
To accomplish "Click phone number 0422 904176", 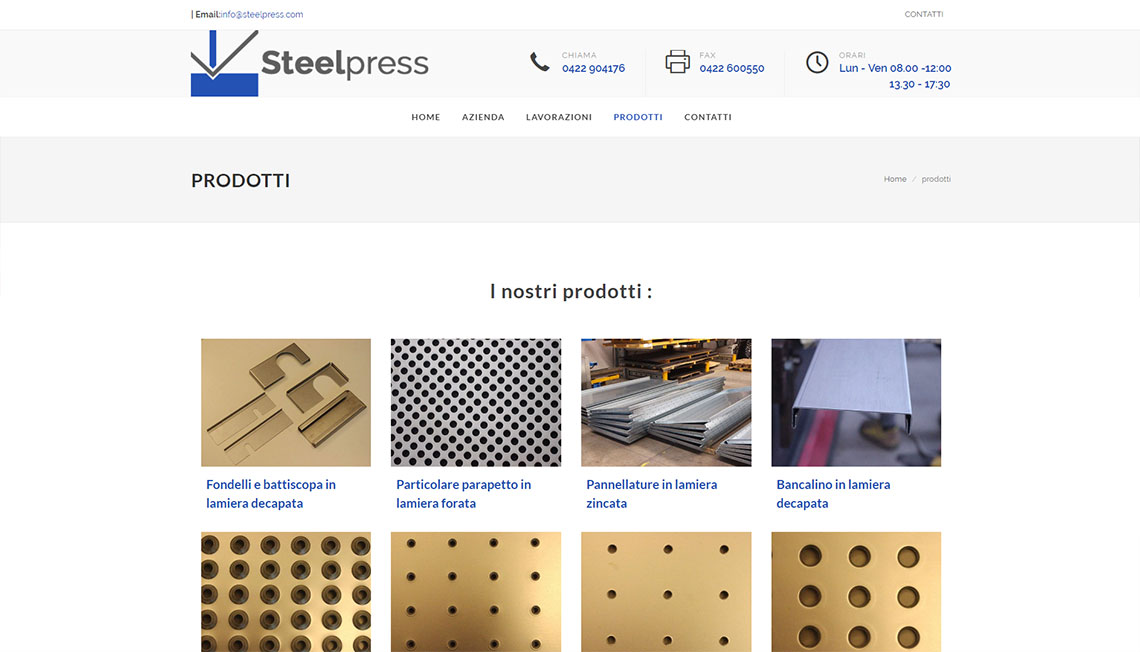I will tap(593, 68).
